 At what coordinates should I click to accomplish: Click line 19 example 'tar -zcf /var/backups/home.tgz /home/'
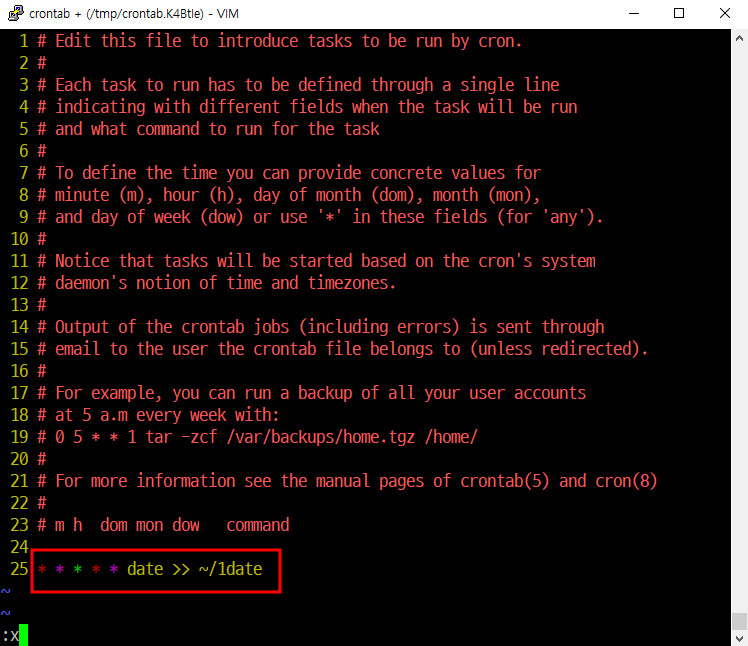pyautogui.click(x=312, y=437)
